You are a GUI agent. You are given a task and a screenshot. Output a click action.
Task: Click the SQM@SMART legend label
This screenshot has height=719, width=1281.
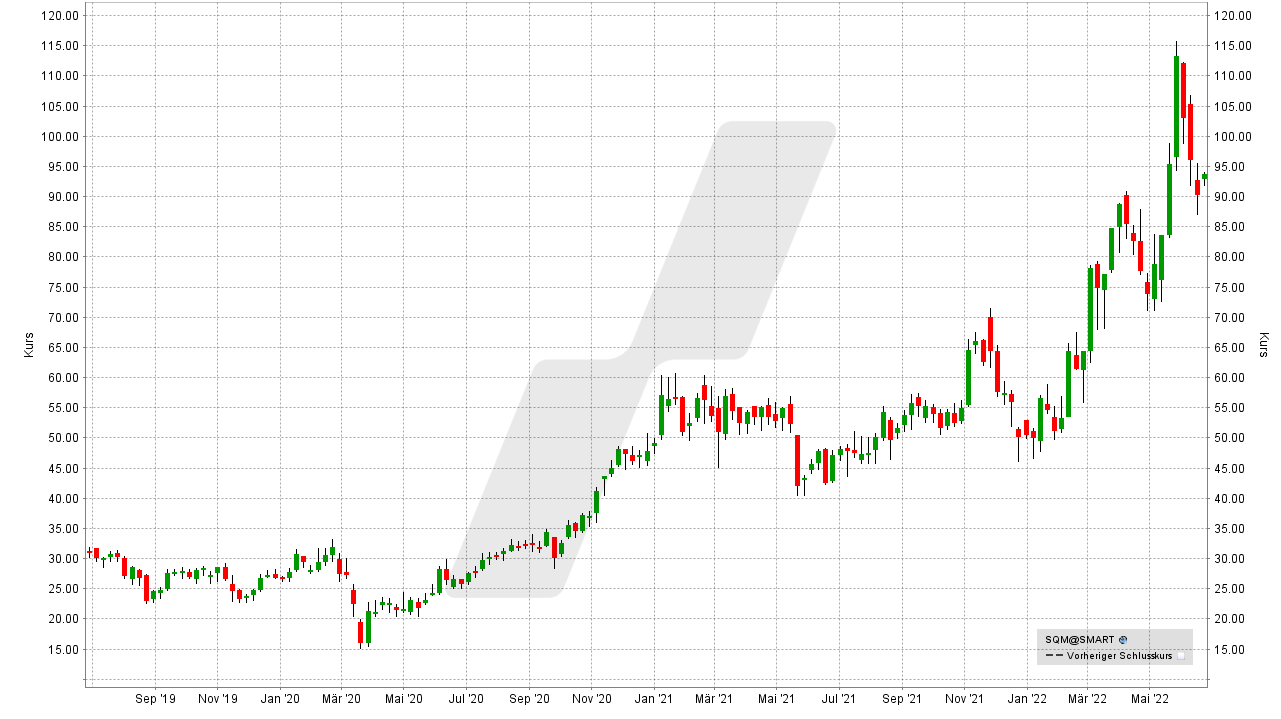1081,640
